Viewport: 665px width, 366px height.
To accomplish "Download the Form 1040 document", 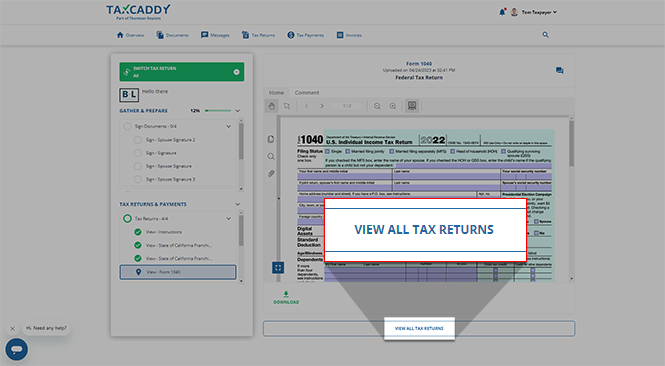I will coord(286,298).
